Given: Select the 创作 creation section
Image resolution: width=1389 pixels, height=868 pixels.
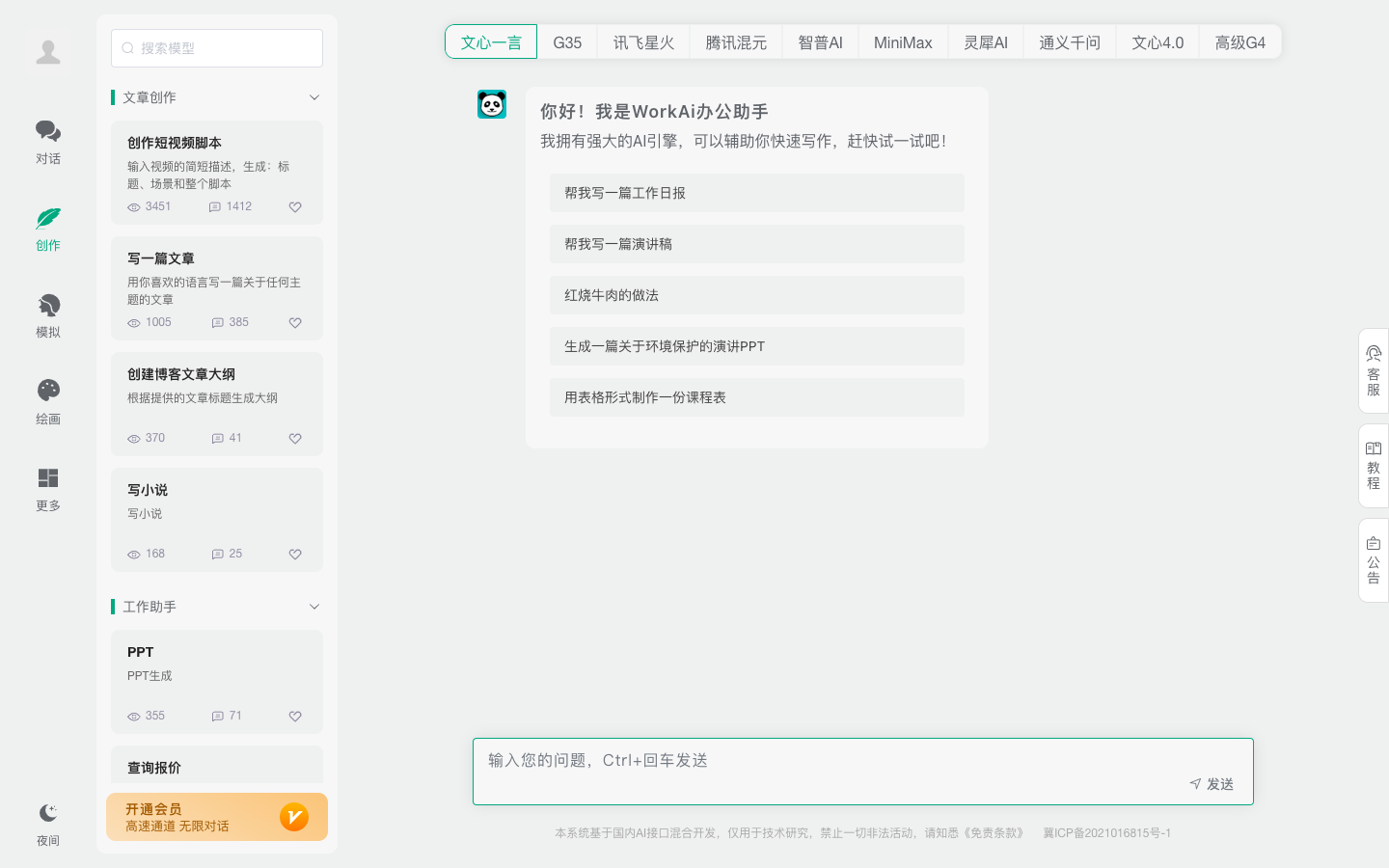Looking at the screenshot, I should [x=48, y=229].
